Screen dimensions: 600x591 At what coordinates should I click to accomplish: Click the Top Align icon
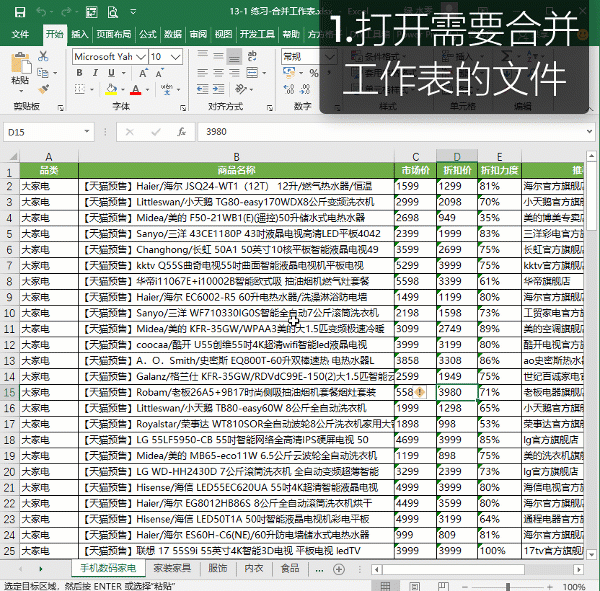(x=202, y=56)
